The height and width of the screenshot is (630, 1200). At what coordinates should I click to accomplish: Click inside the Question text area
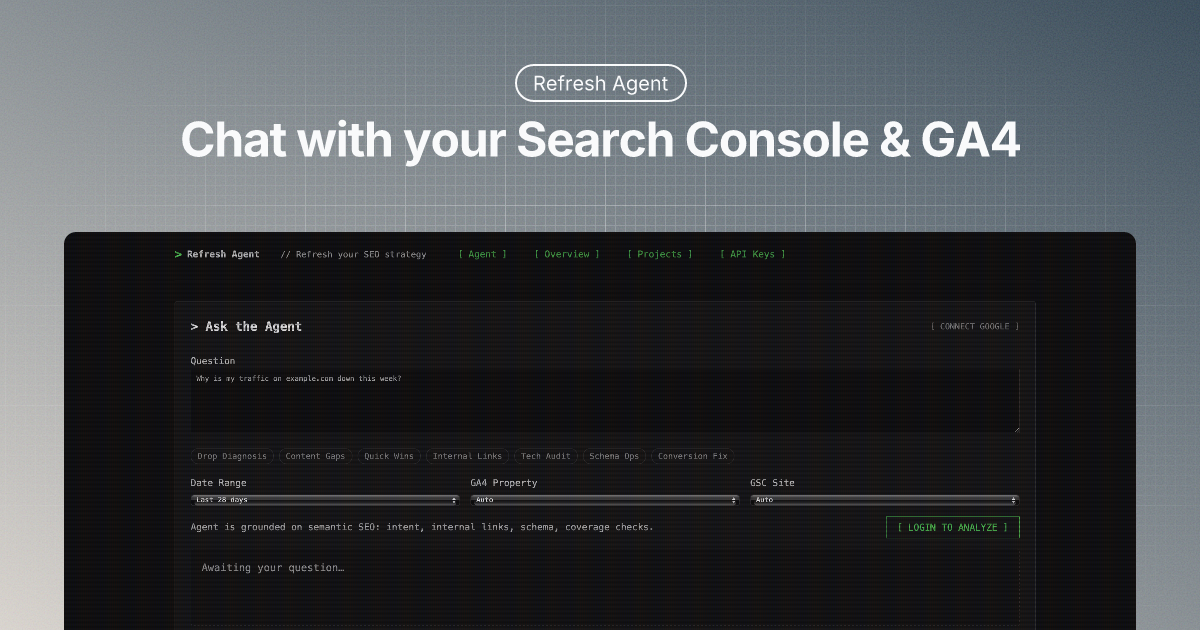[604, 398]
